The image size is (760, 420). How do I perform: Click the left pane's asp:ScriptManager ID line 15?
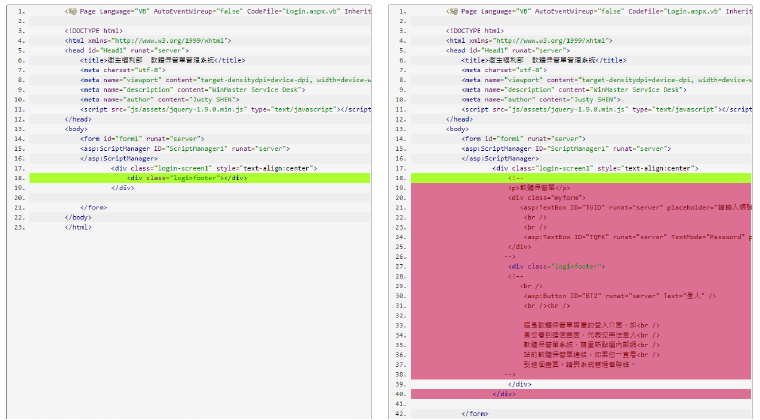click(185, 149)
